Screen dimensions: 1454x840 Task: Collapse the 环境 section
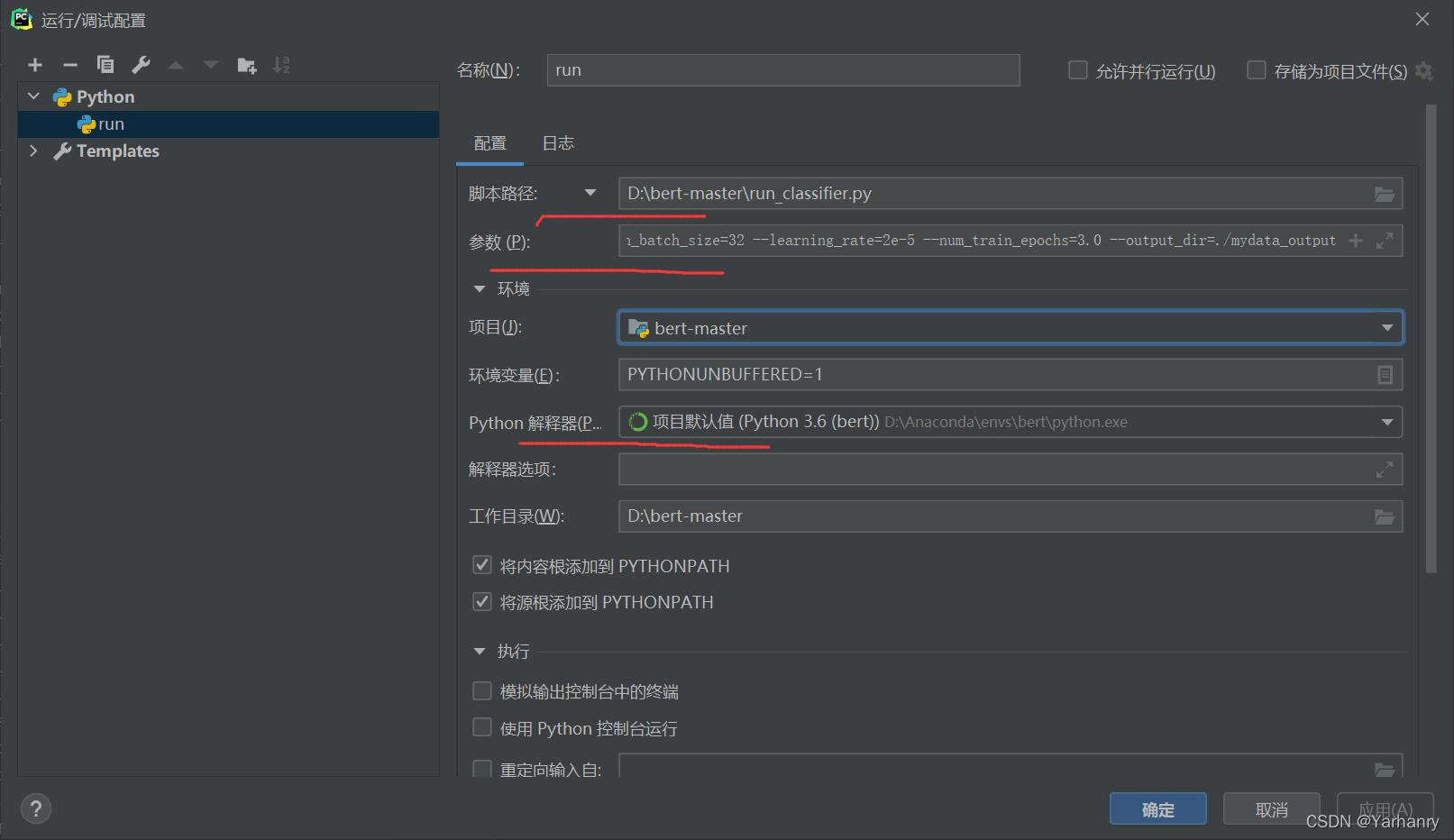pyautogui.click(x=479, y=289)
